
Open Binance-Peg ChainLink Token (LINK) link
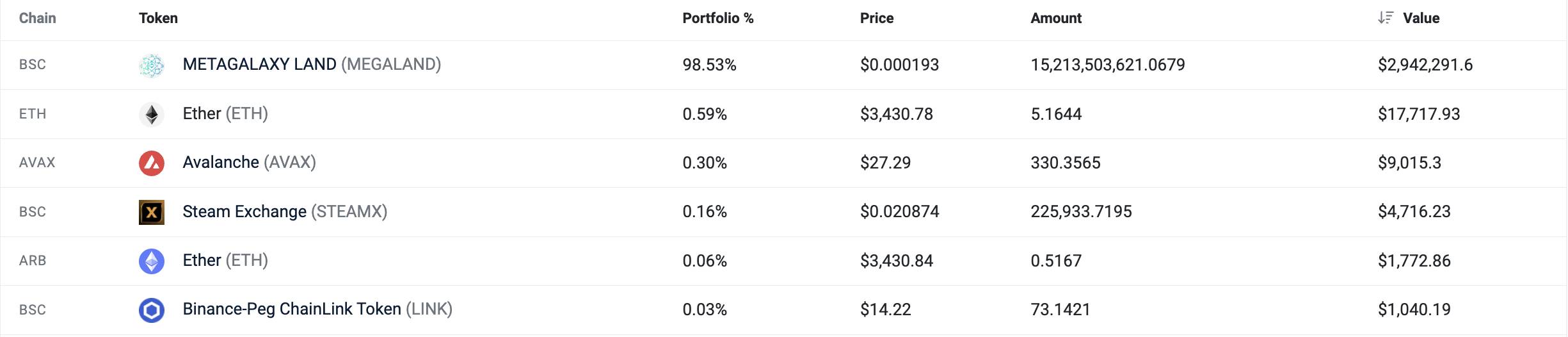pos(317,309)
